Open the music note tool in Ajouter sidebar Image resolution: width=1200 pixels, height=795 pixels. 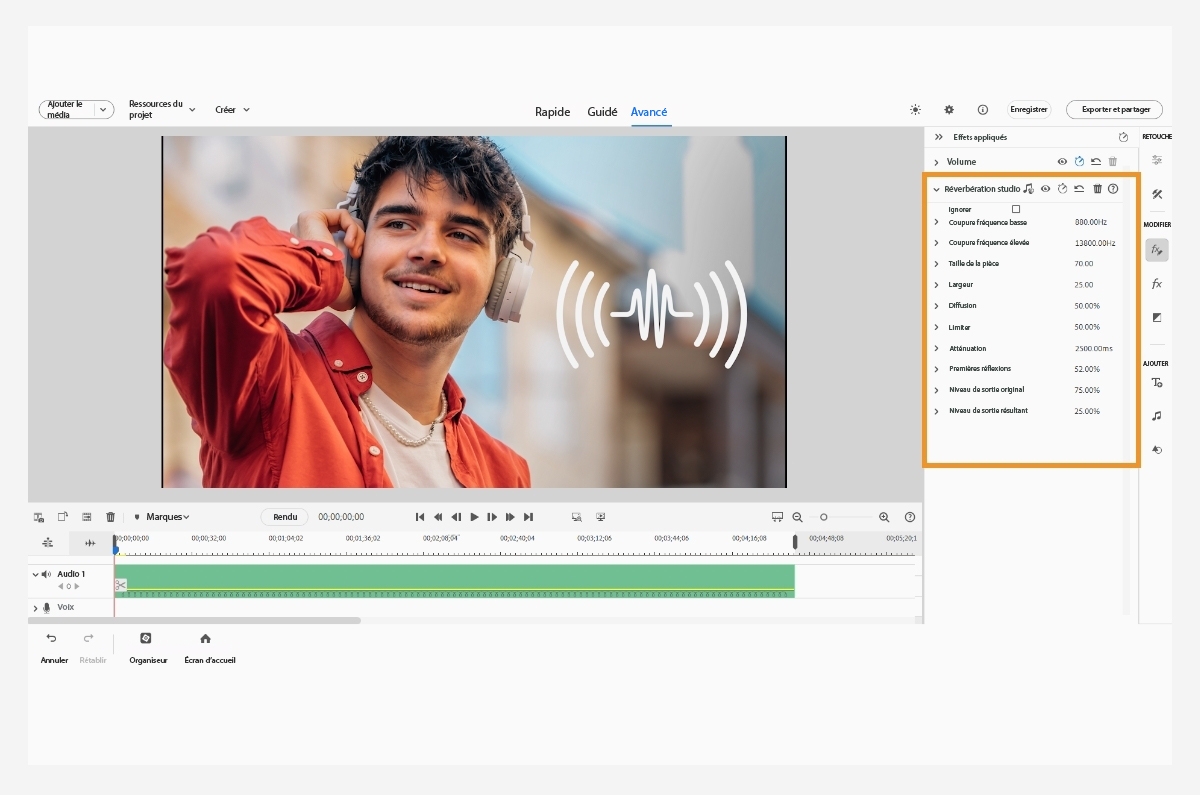tap(1157, 415)
